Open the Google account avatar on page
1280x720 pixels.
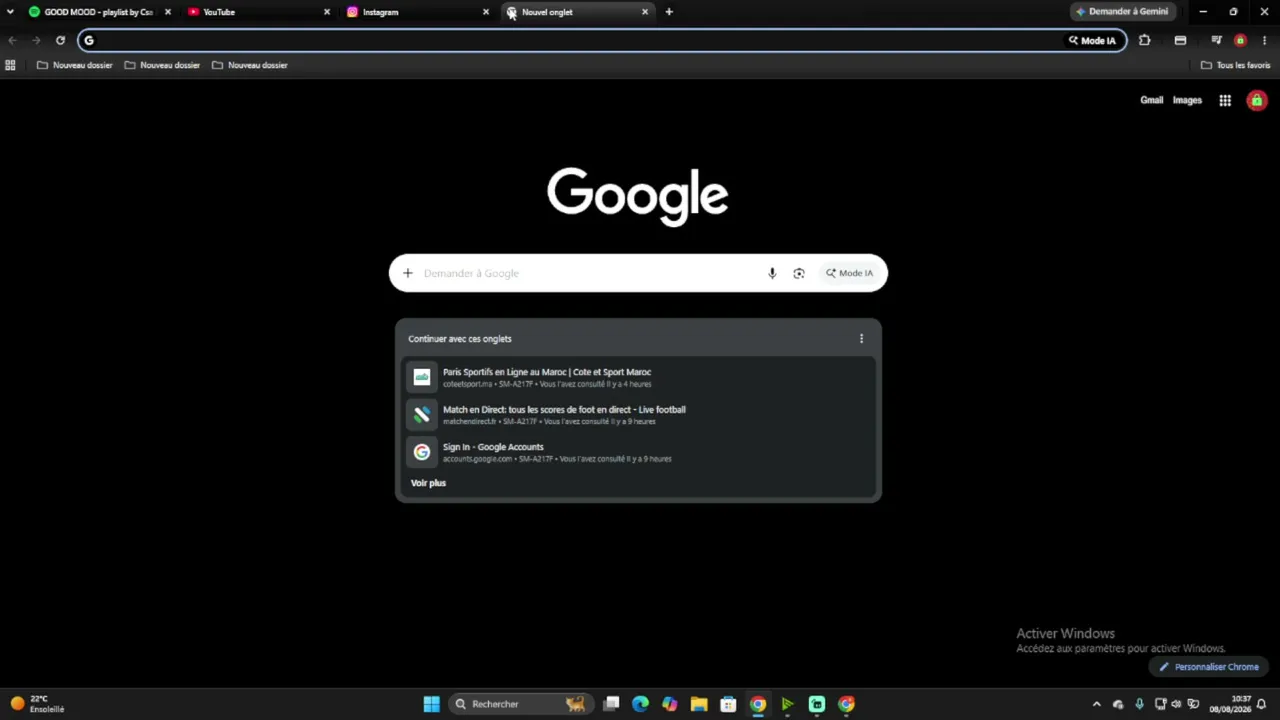click(x=1257, y=100)
